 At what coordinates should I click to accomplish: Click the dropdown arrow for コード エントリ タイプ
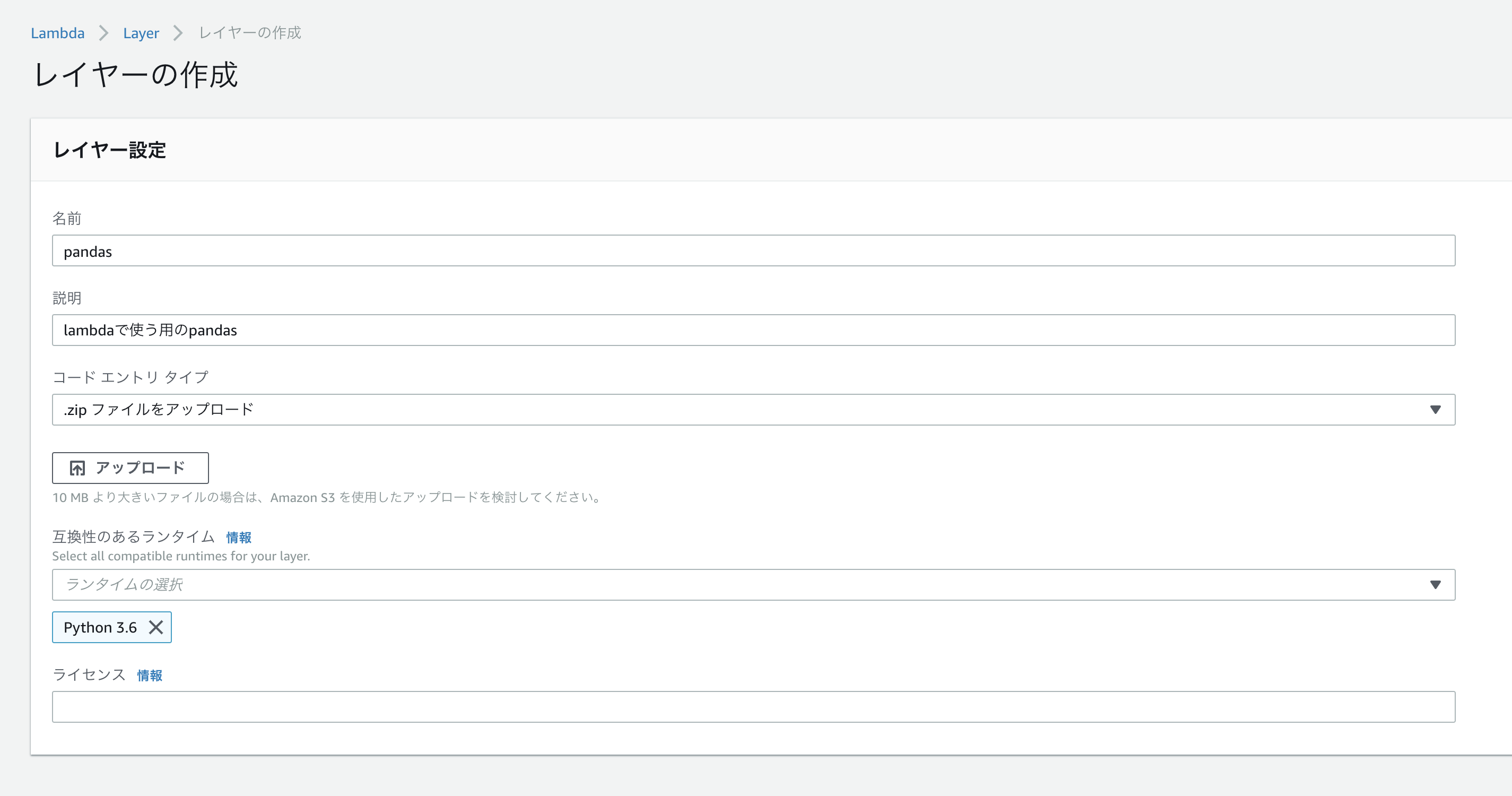coord(1435,409)
